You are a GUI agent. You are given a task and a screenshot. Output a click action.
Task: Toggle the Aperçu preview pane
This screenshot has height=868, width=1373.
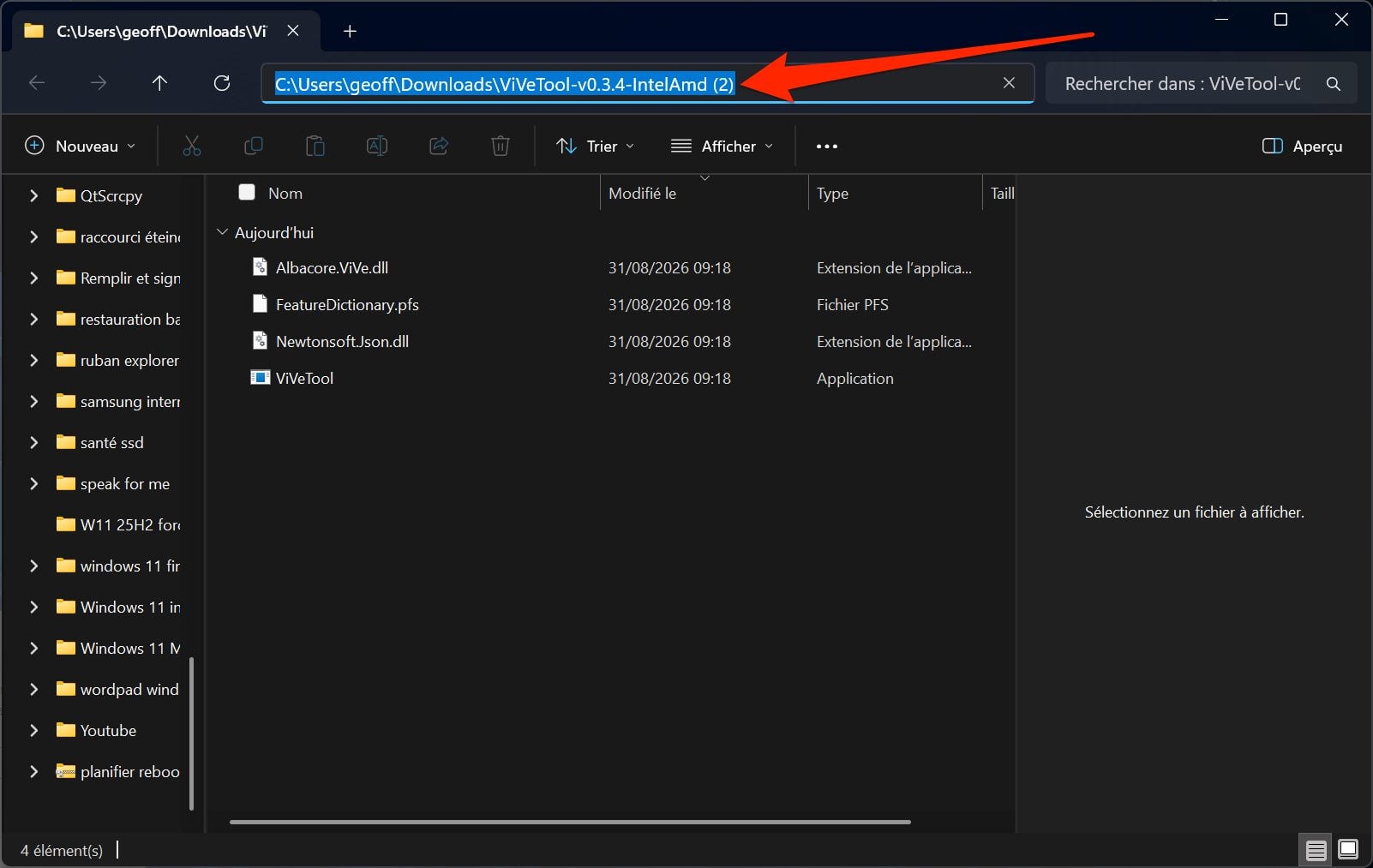tap(1302, 147)
